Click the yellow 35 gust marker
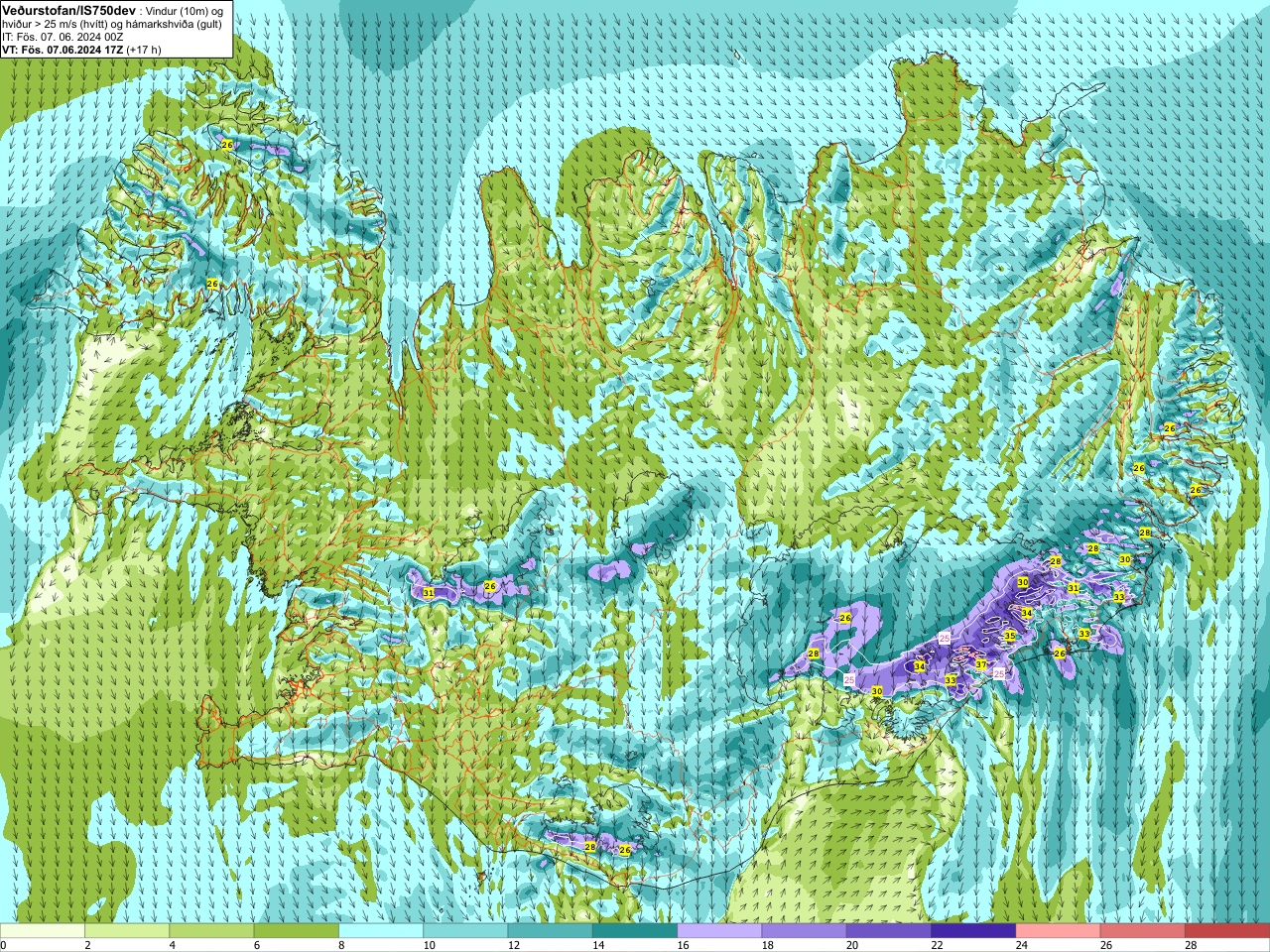This screenshot has width=1270, height=952. coord(1010,636)
